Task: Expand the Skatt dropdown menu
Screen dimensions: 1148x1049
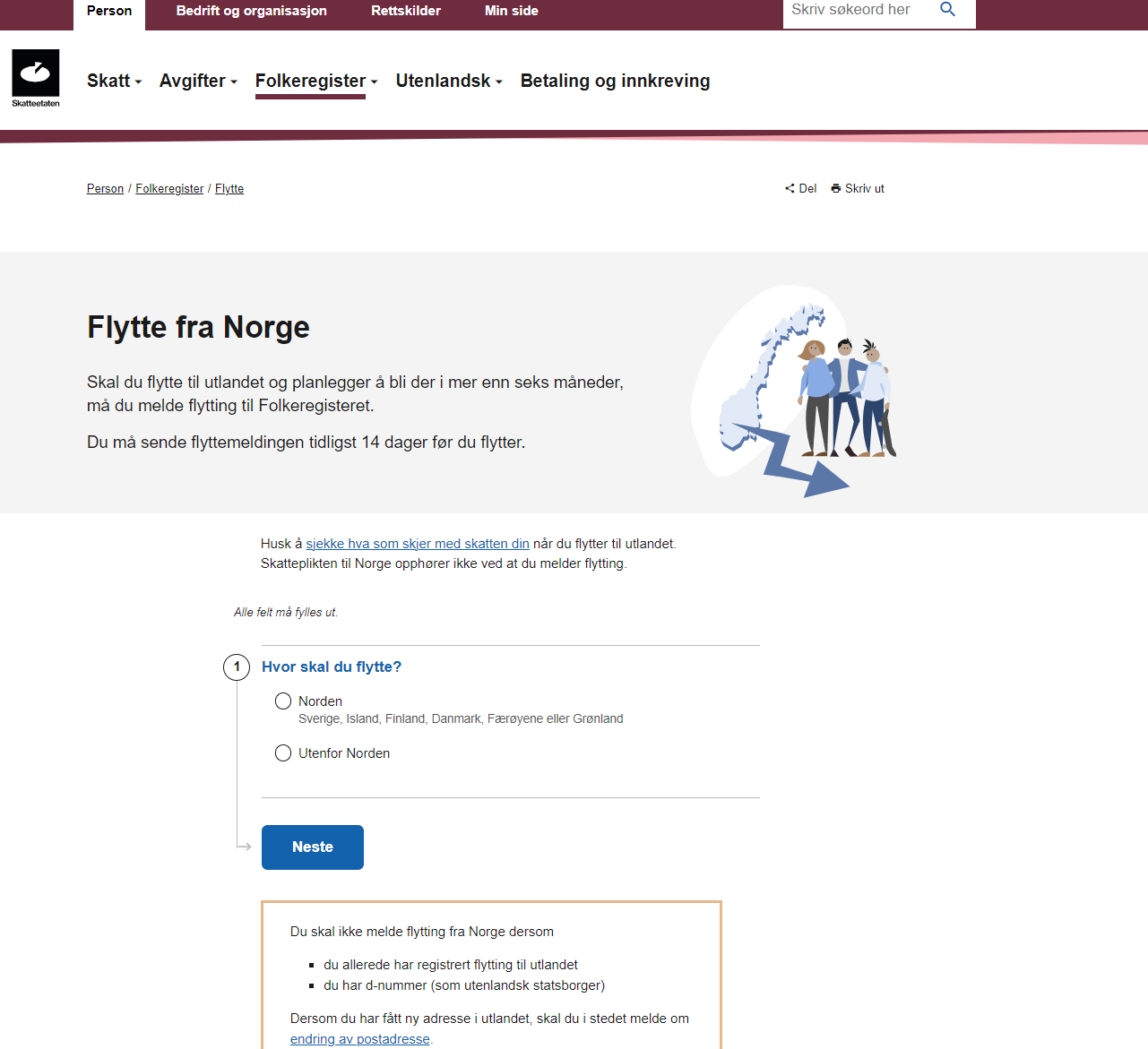Action: (x=114, y=81)
